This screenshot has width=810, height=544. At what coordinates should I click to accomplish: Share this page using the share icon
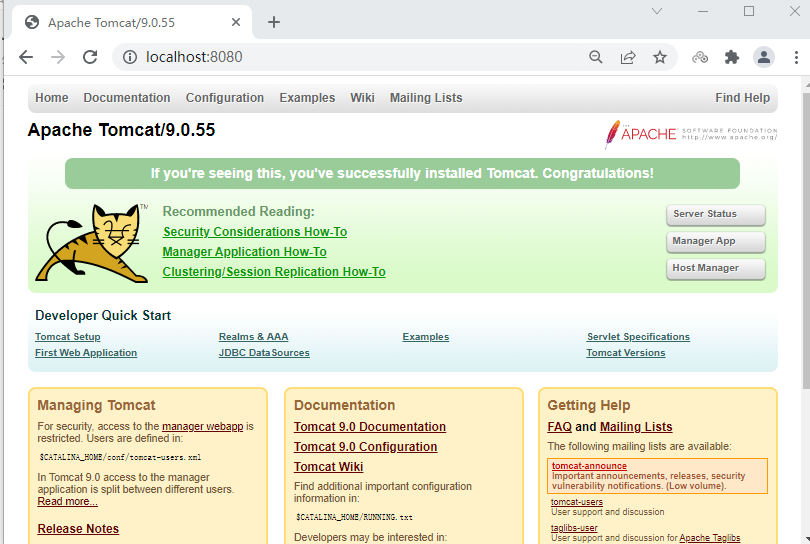[628, 57]
